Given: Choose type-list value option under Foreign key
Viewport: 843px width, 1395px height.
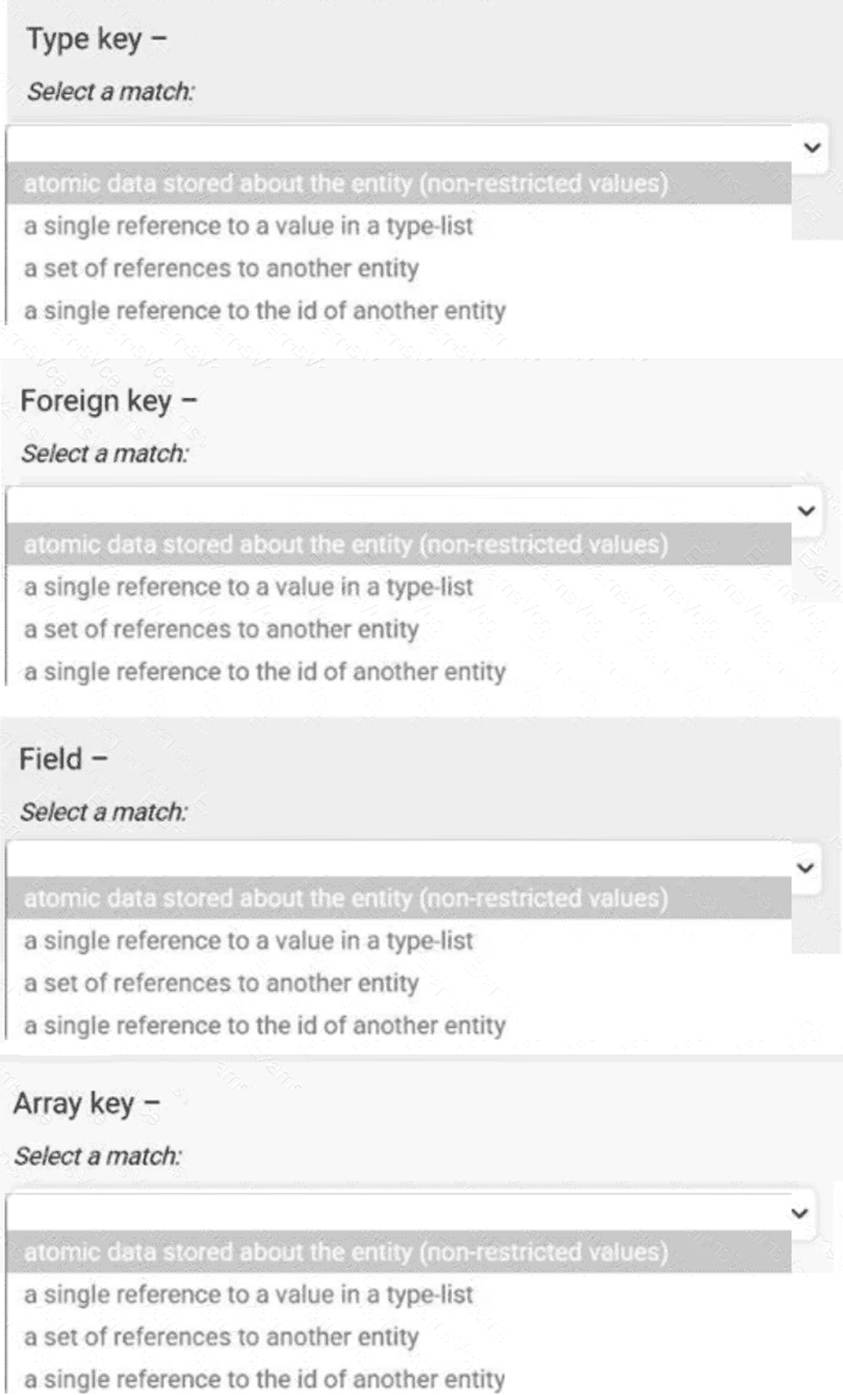Looking at the screenshot, I should (x=249, y=587).
